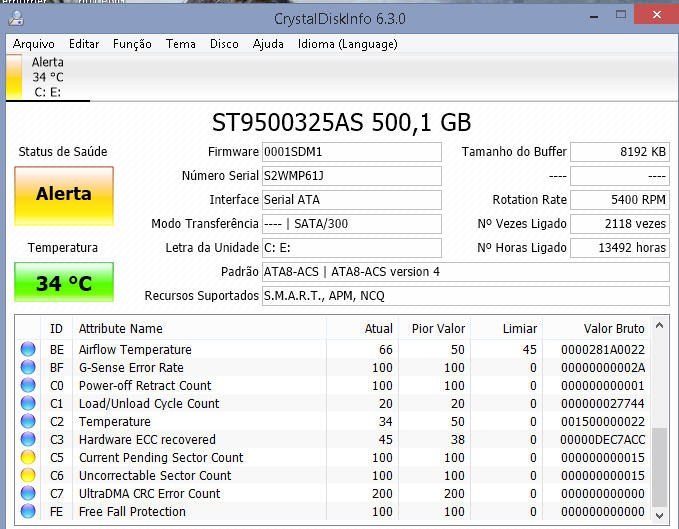The height and width of the screenshot is (529, 679).
Task: Click blue status icon for G-Sense Error Rate
Action: 28,368
